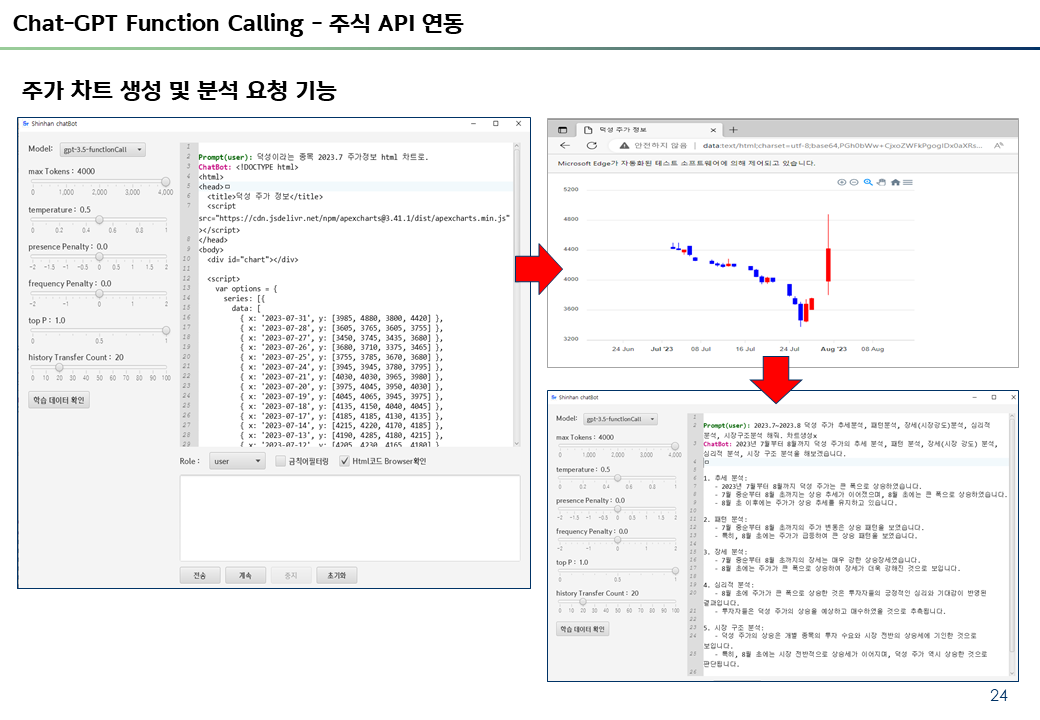The width and height of the screenshot is (1040, 720).
Task: Select the chart hand panning tool
Action: tap(881, 182)
